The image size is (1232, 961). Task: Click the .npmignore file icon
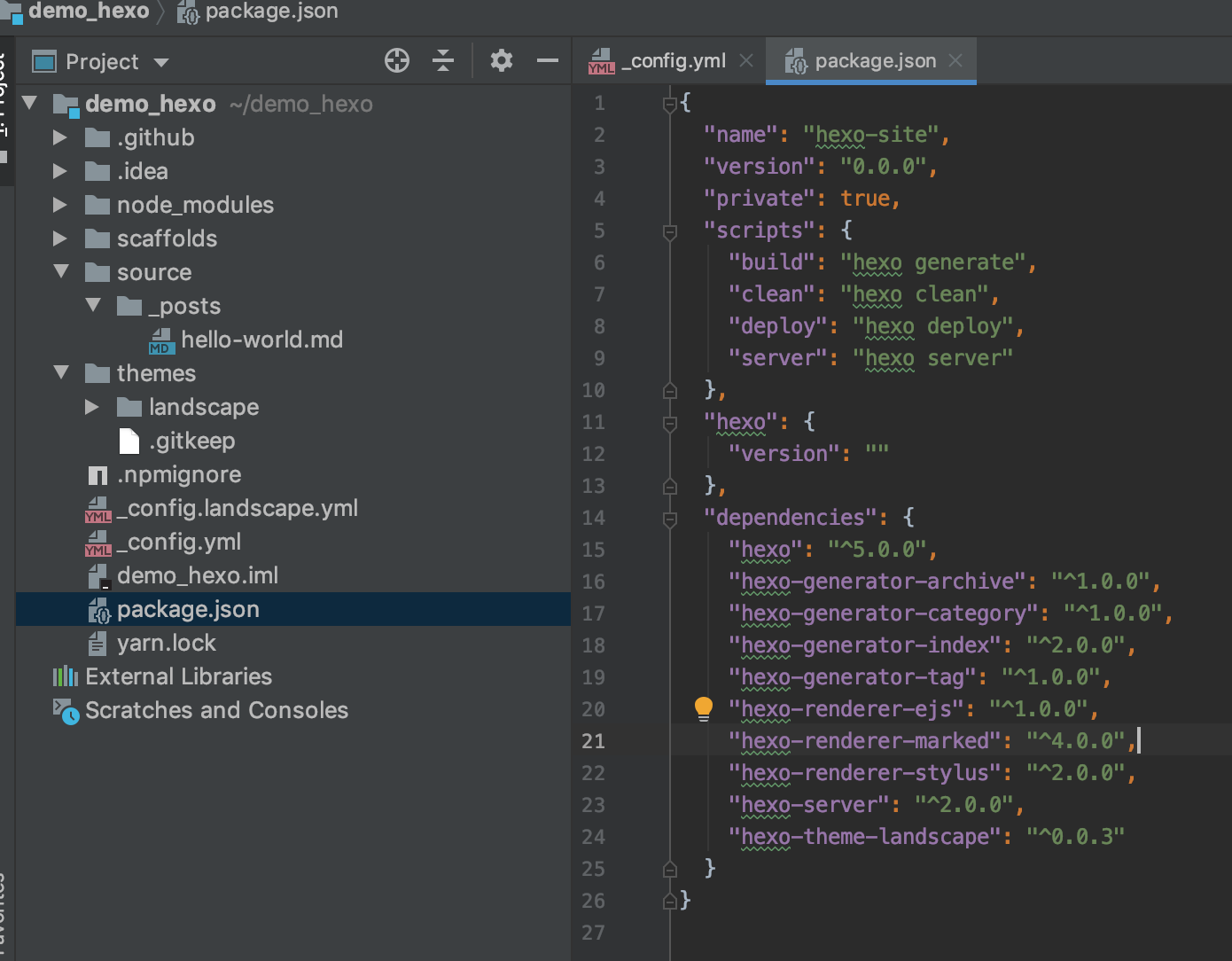tap(97, 475)
